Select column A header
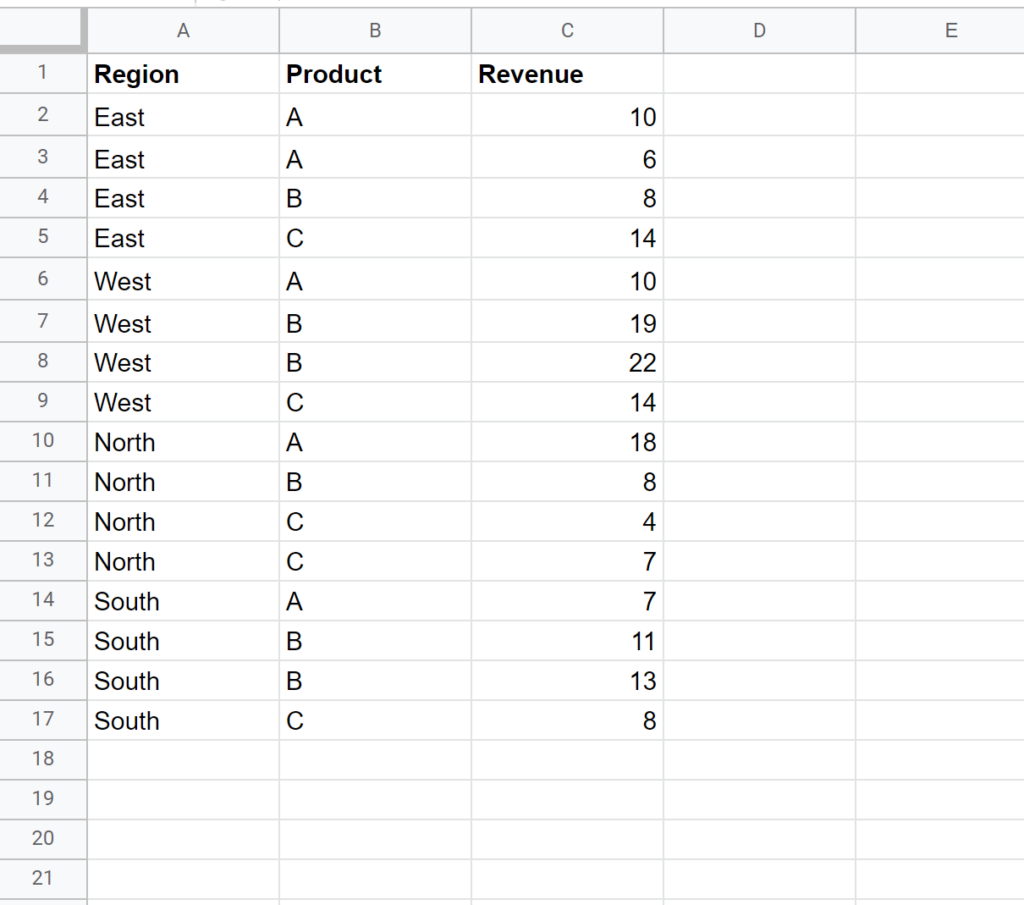 tap(183, 31)
